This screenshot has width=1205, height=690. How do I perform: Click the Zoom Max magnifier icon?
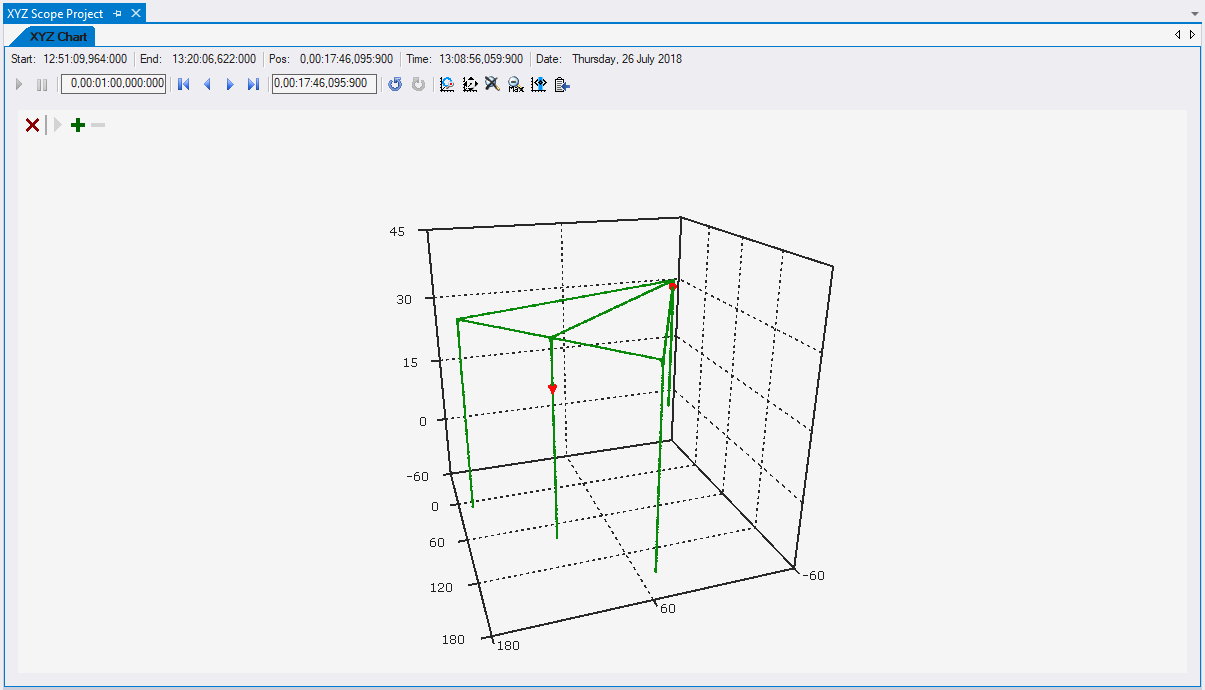pos(515,85)
